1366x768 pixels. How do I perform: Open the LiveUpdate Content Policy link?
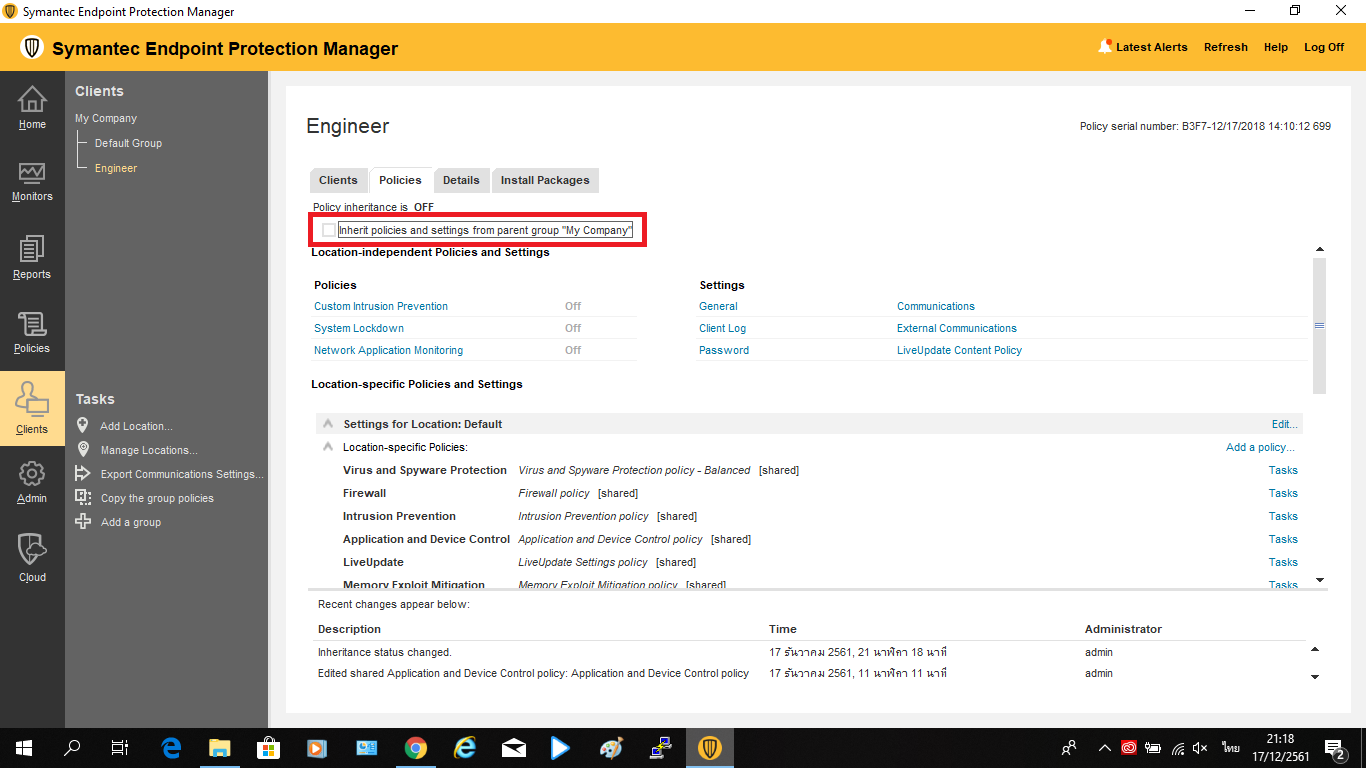coord(959,350)
